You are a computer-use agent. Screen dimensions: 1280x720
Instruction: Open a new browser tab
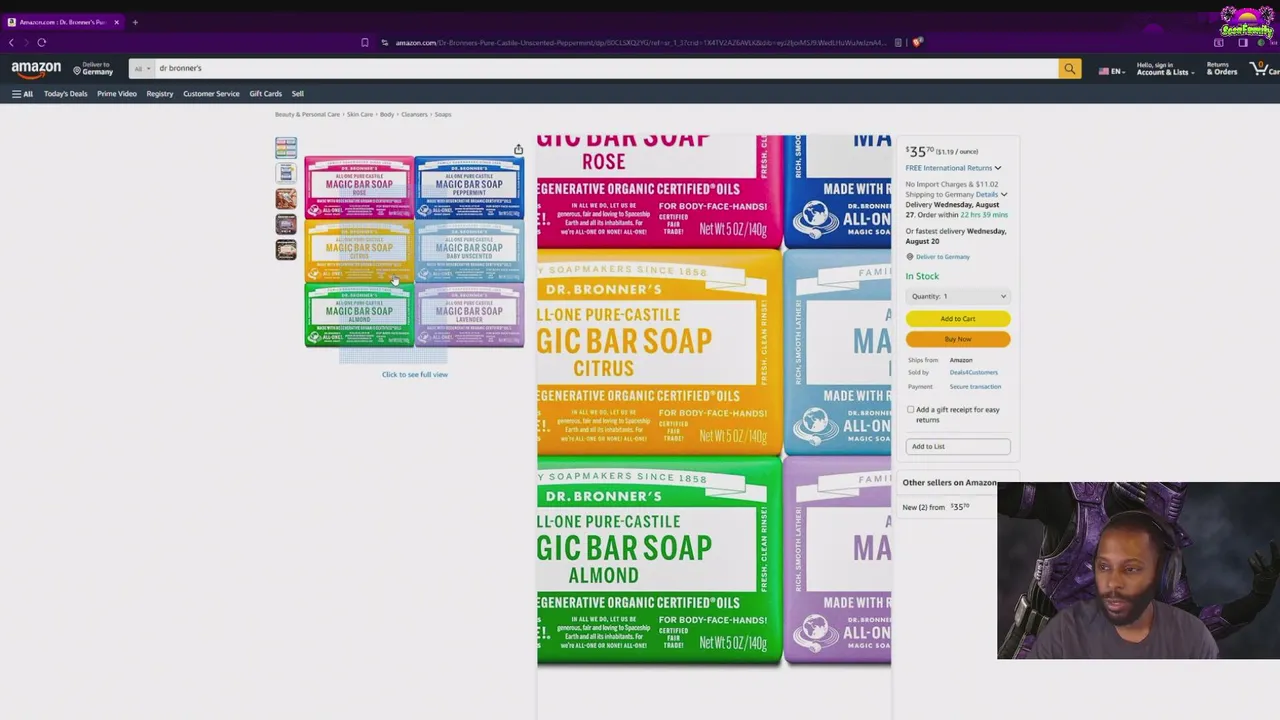tap(135, 22)
